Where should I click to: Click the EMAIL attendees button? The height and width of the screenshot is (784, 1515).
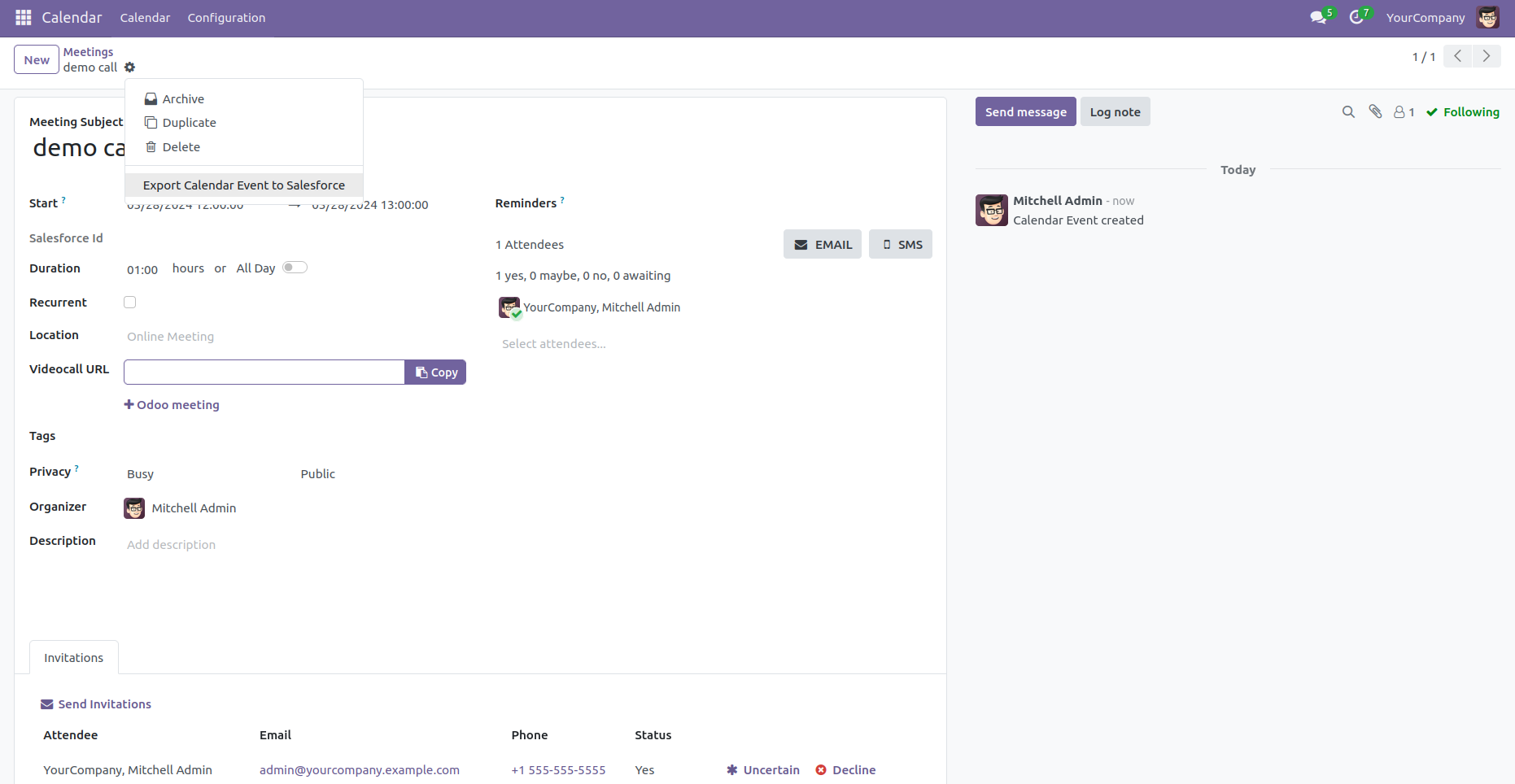822,245
